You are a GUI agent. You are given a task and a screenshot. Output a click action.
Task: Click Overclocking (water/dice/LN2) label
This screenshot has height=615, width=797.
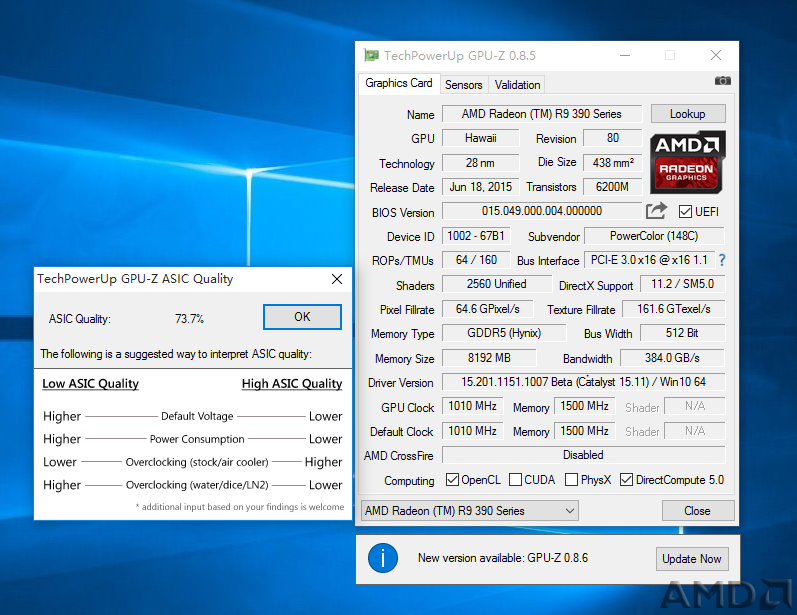click(x=197, y=485)
